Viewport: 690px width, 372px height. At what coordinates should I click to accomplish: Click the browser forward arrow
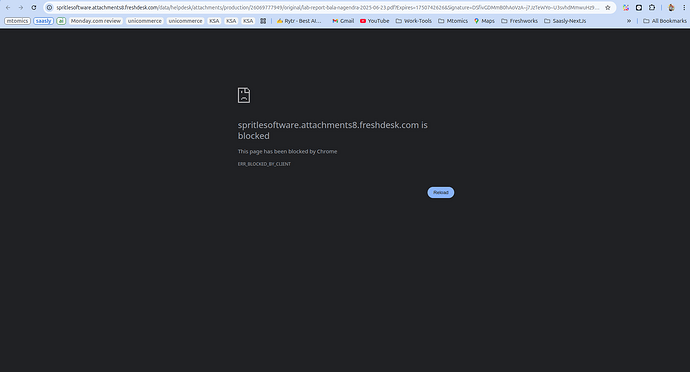coord(21,7)
